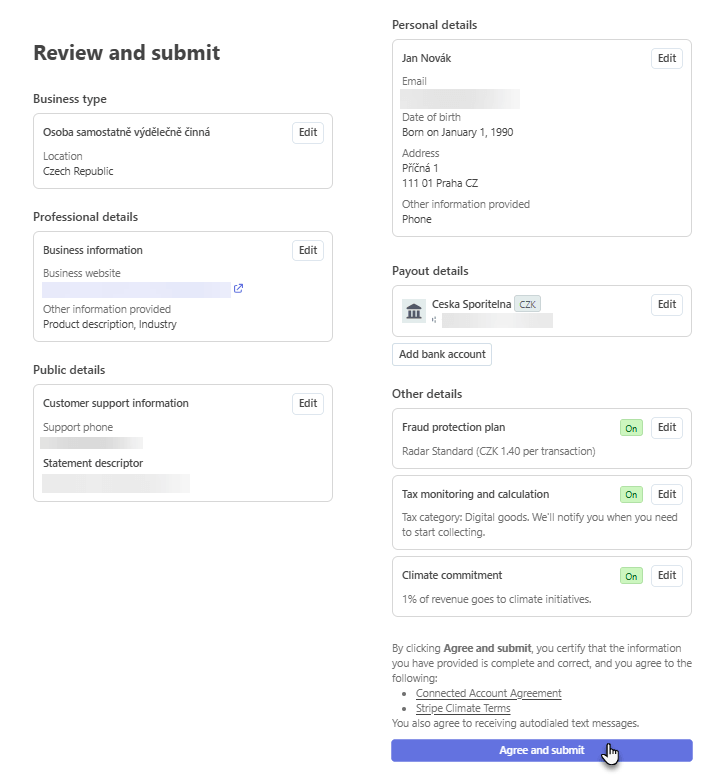
Task: Add bank account button
Action: click(x=442, y=354)
